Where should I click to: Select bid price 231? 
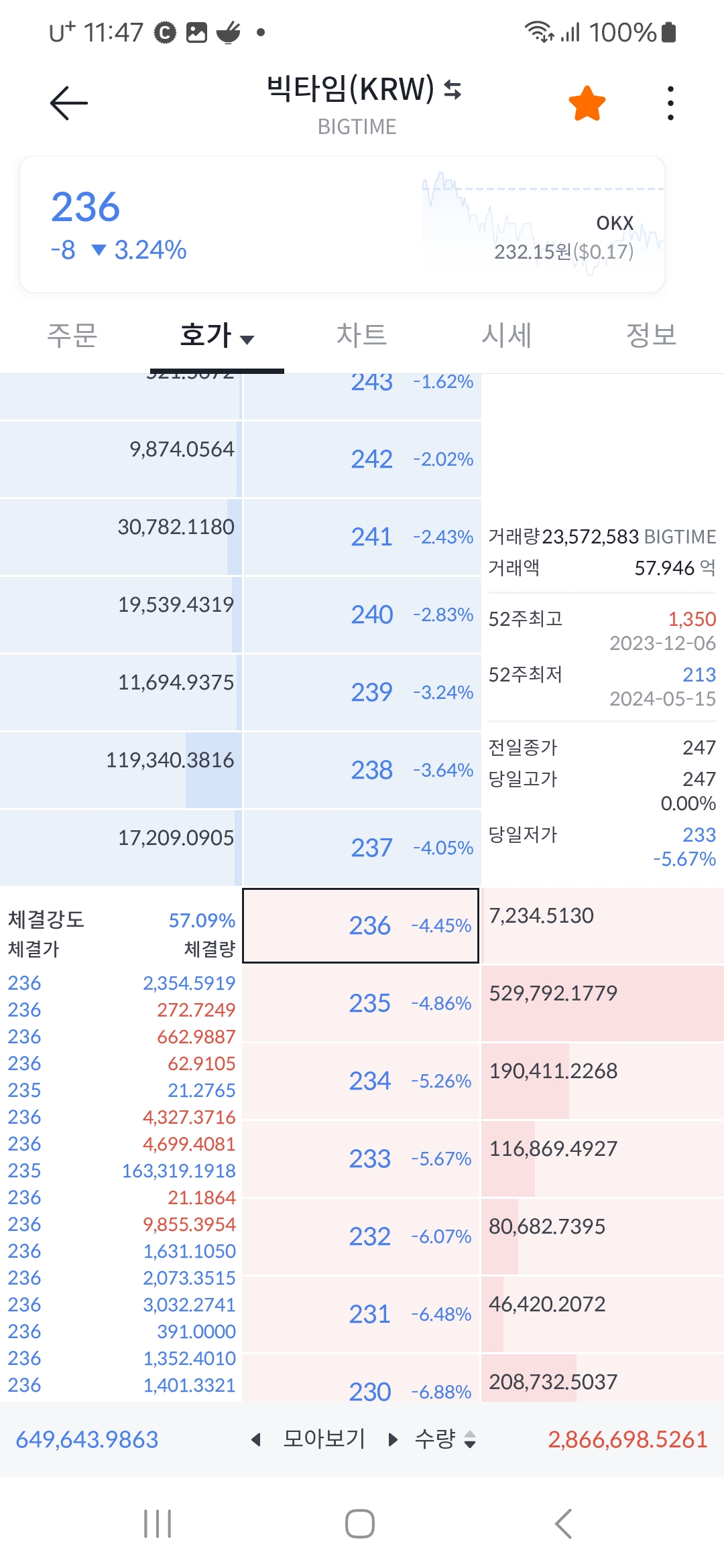click(x=361, y=1315)
